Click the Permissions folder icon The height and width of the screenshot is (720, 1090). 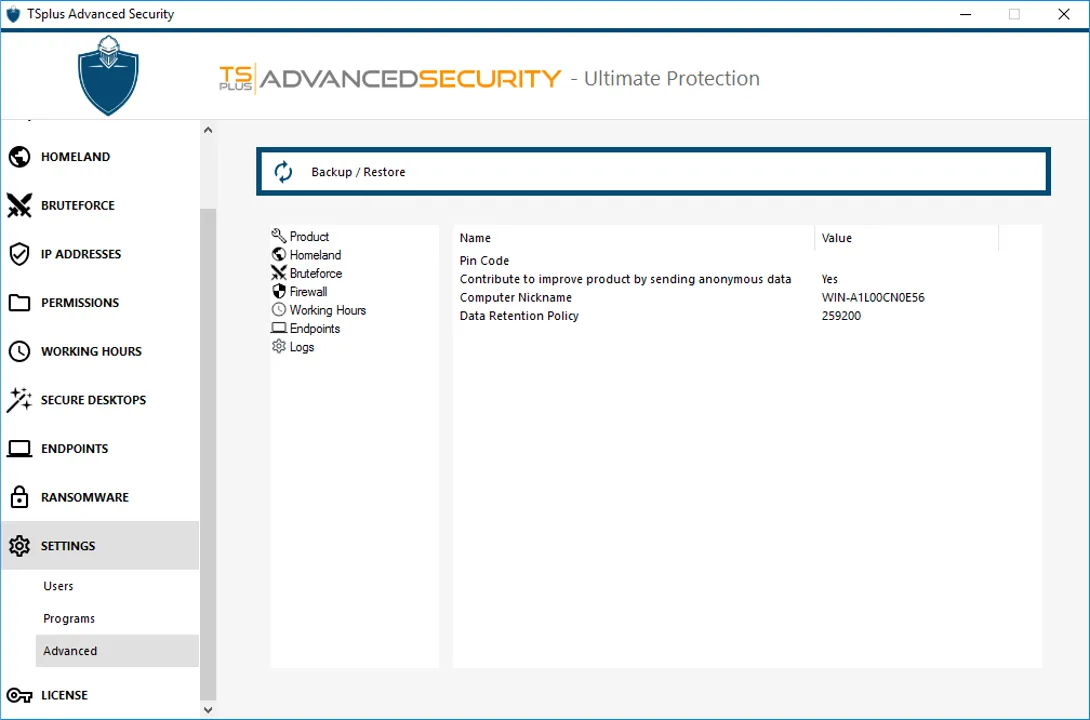(19, 303)
